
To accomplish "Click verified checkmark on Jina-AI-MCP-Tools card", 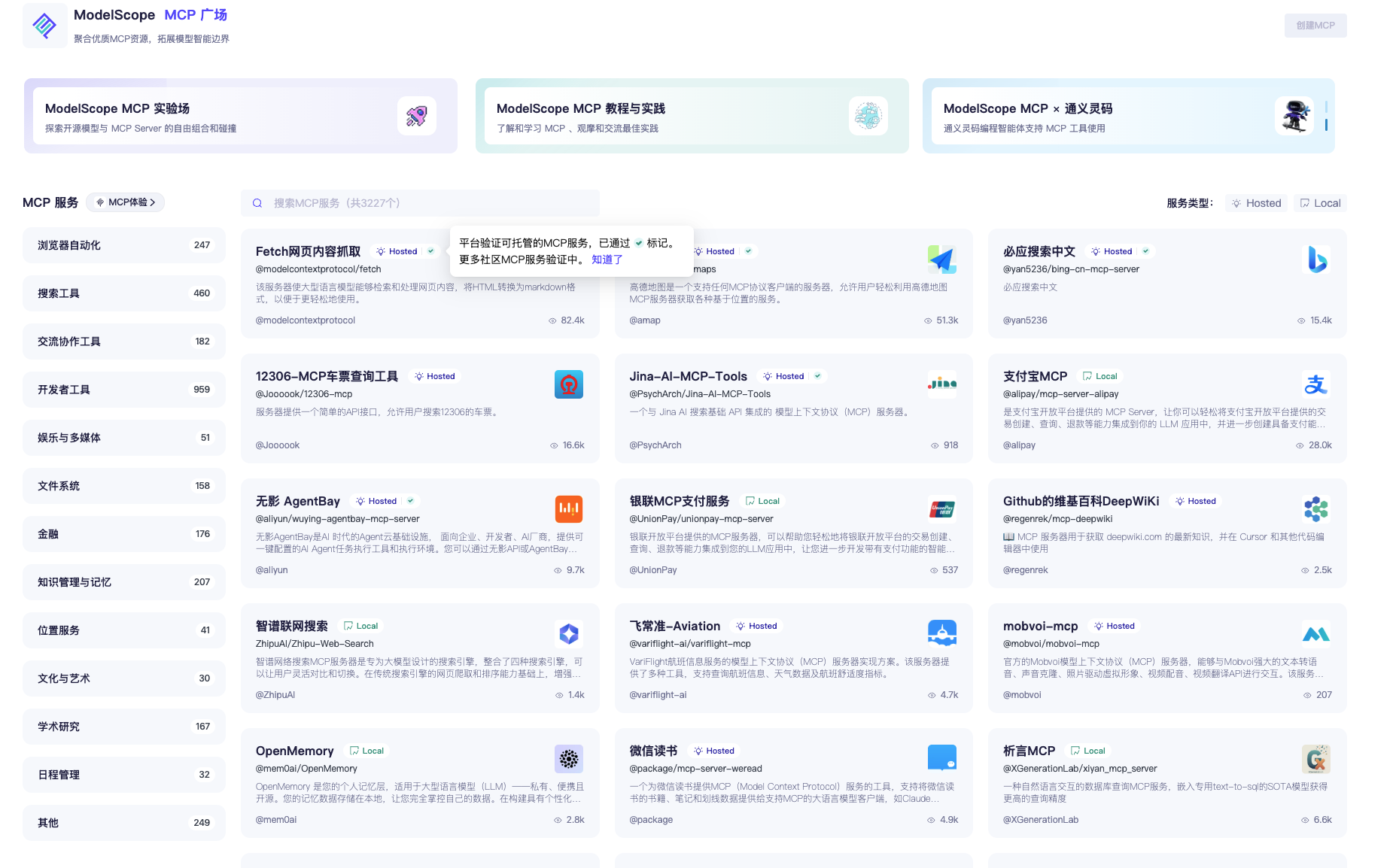I will (818, 376).
